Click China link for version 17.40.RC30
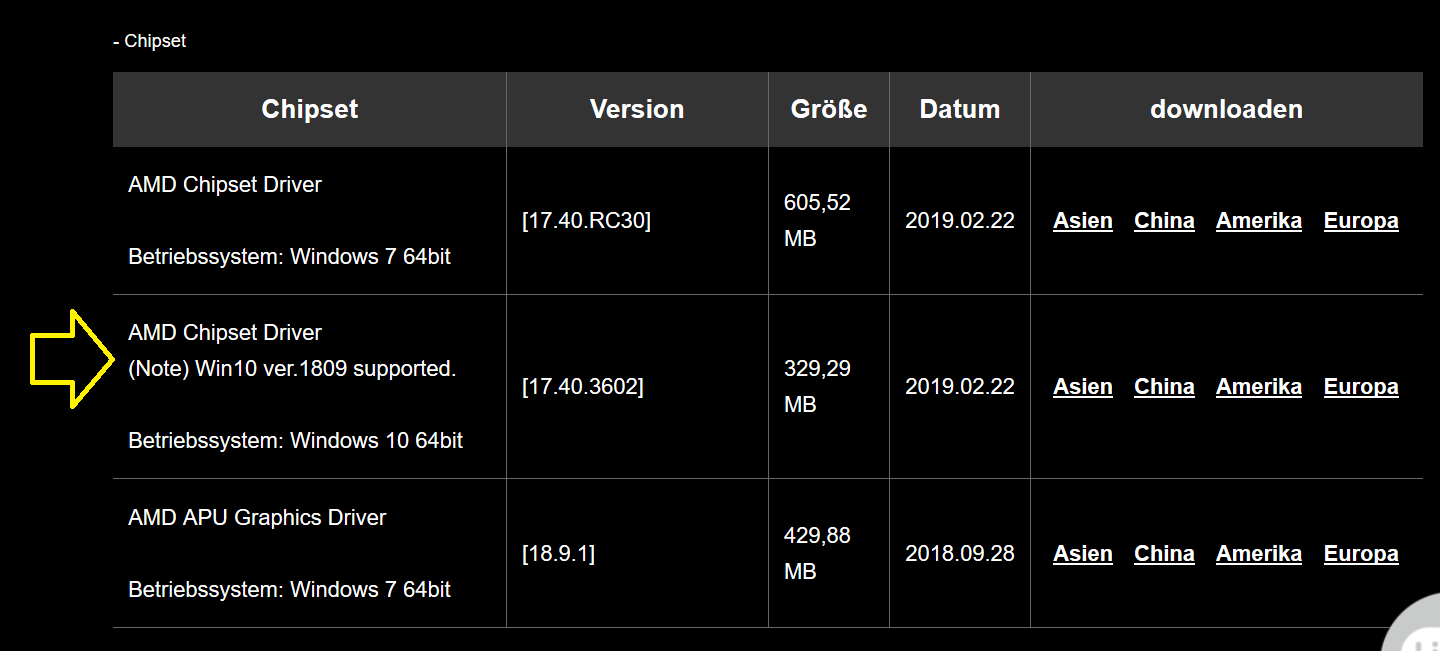Image resolution: width=1440 pixels, height=651 pixels. pyautogui.click(x=1164, y=221)
